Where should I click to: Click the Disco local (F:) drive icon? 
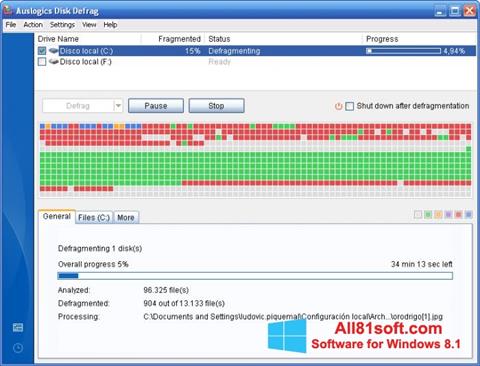(x=53, y=62)
